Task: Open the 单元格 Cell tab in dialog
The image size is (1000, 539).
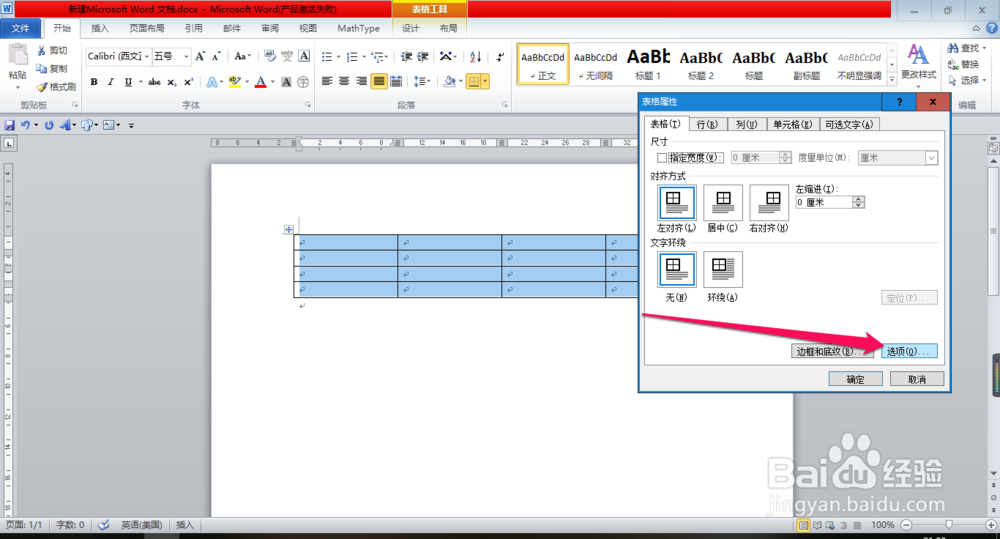Action: click(793, 124)
